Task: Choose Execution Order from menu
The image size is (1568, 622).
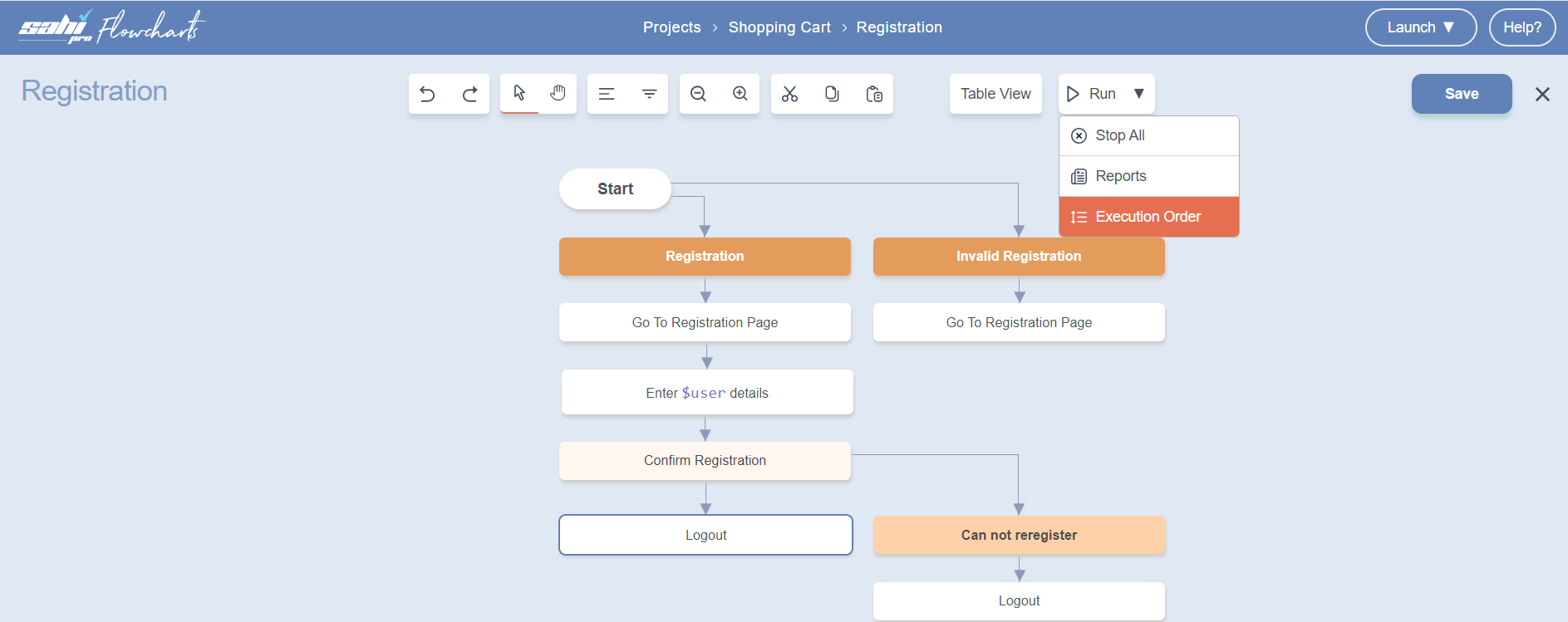Action: coord(1148,217)
